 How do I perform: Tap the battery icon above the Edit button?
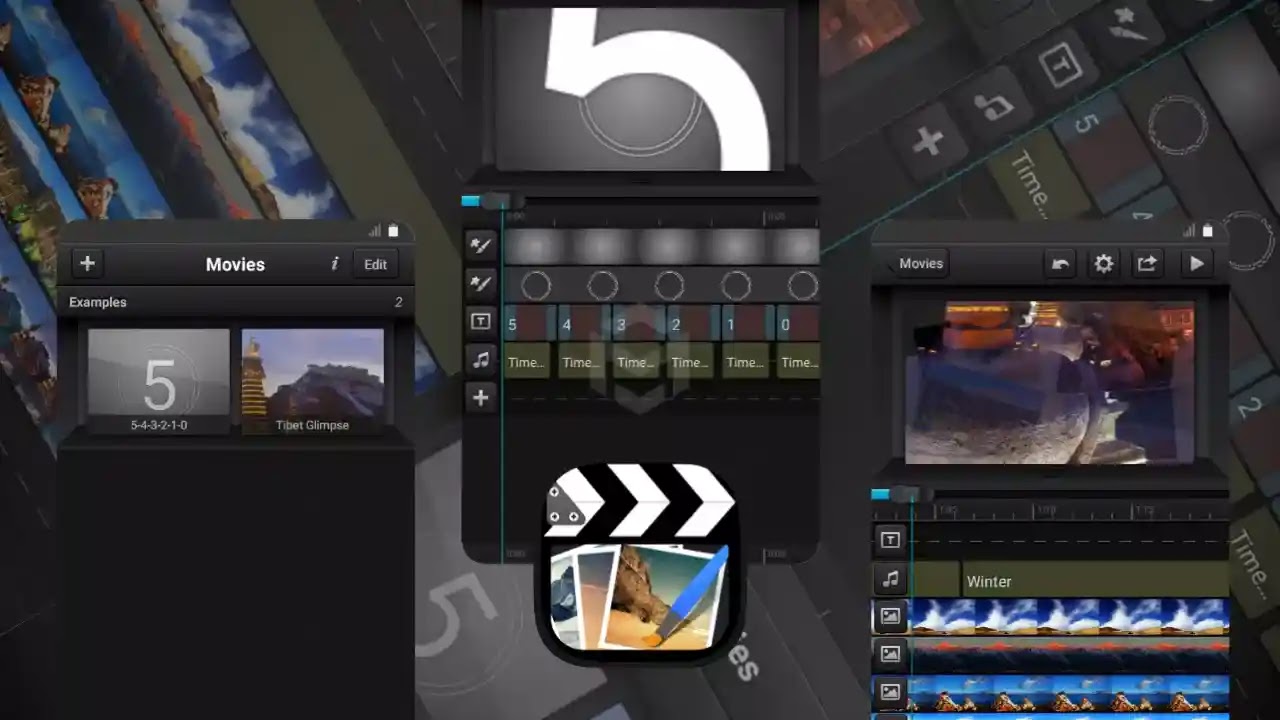[393, 230]
